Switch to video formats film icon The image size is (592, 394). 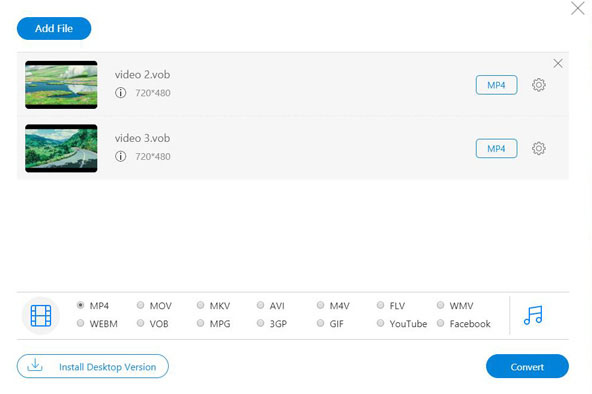pyautogui.click(x=41, y=316)
